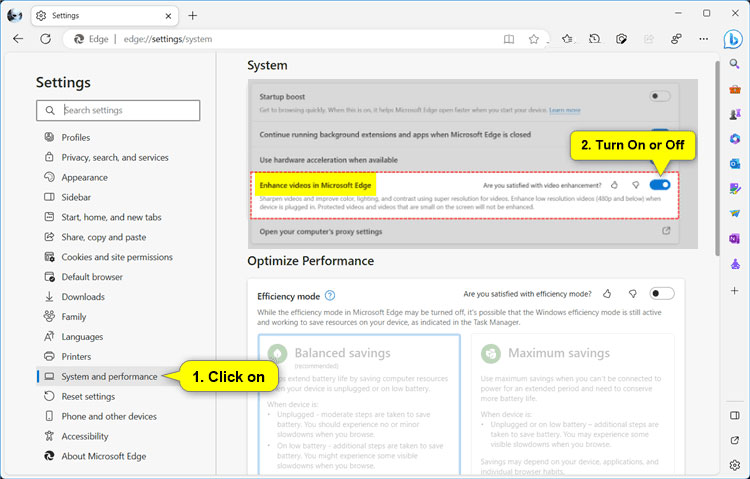This screenshot has height=479, width=750.
Task: Click the sidebar plus Customize icon
Action: [x=735, y=290]
